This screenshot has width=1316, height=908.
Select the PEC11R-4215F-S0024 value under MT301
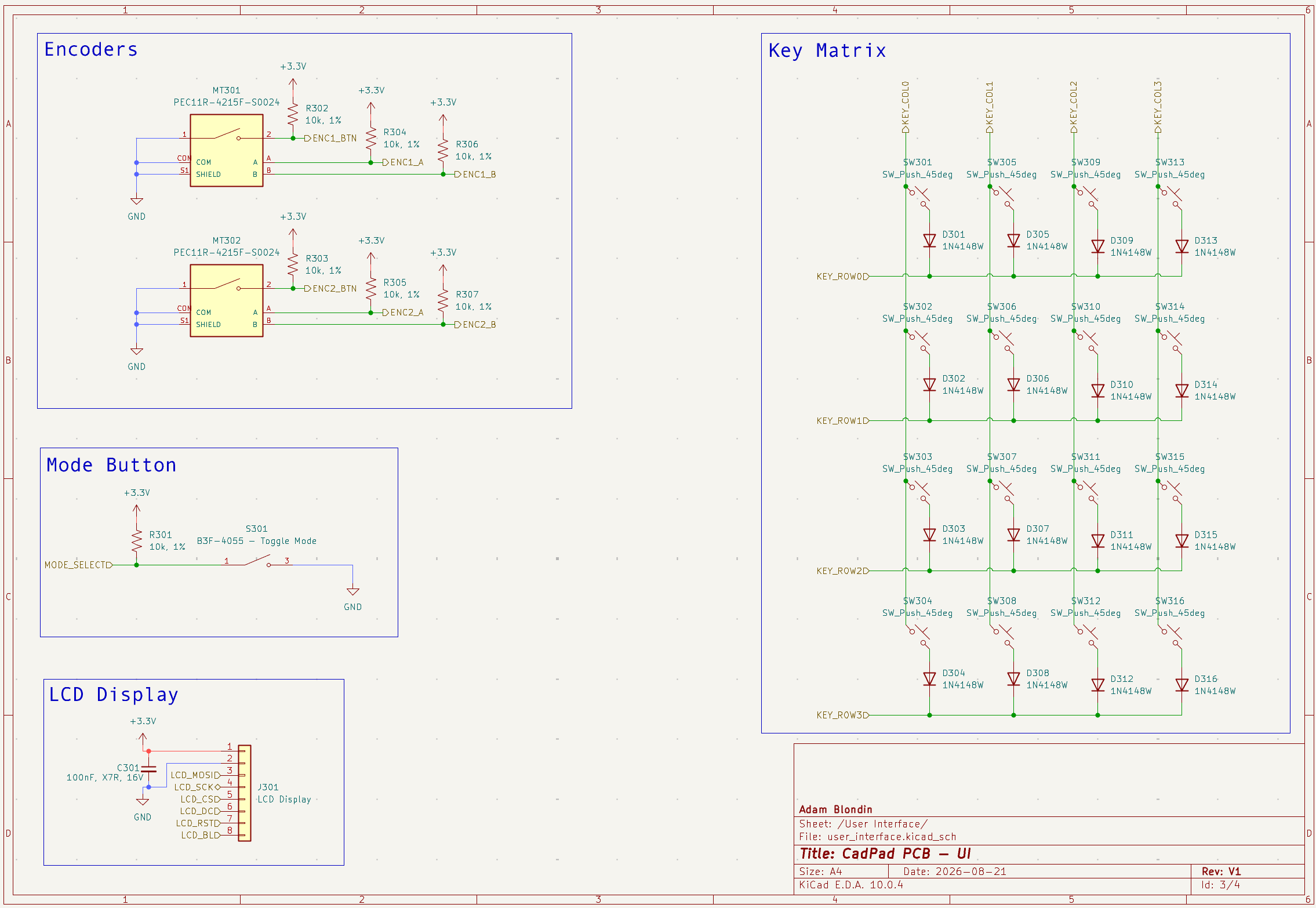tap(227, 102)
